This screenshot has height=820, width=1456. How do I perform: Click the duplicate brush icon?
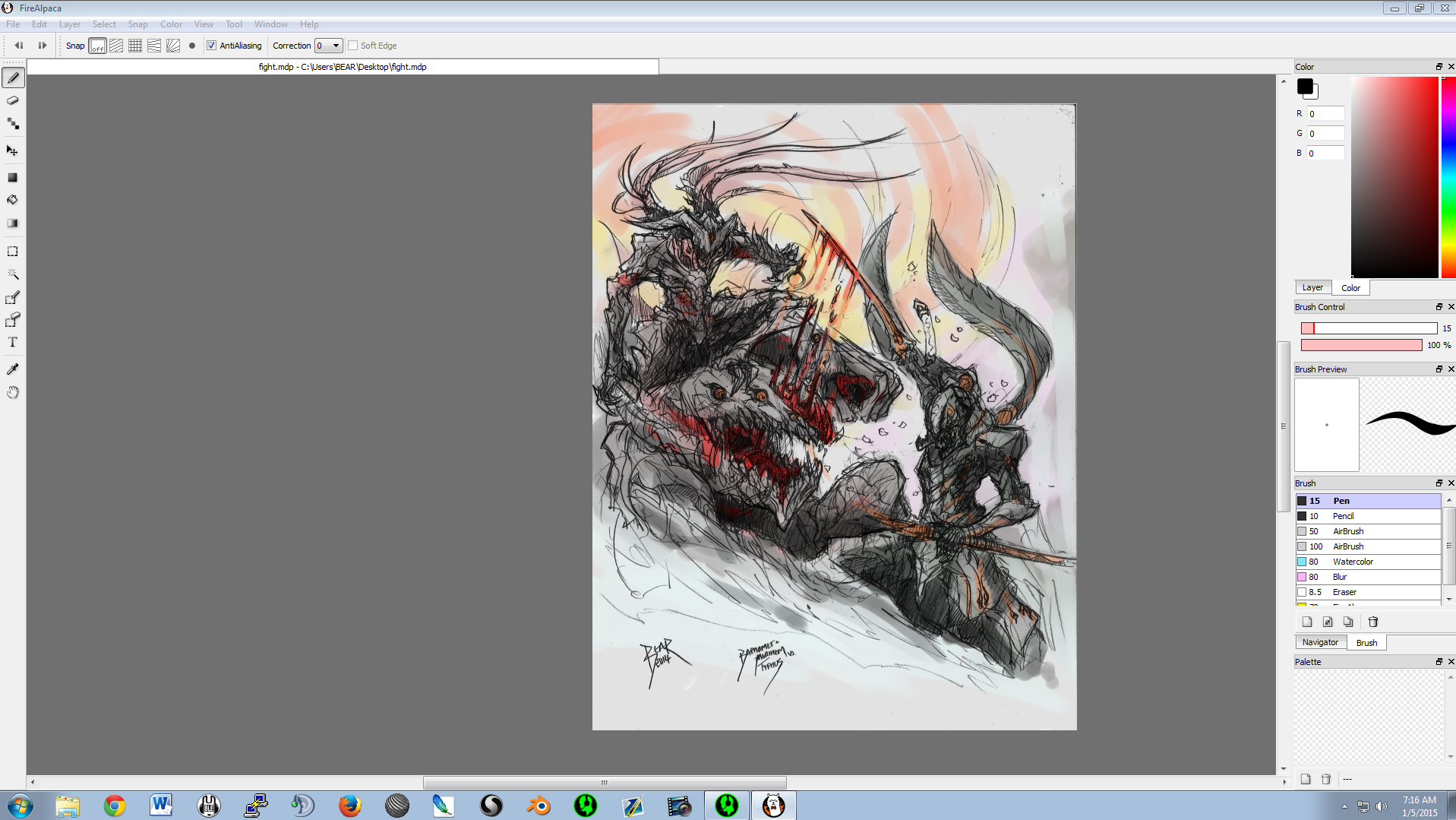click(x=1348, y=622)
